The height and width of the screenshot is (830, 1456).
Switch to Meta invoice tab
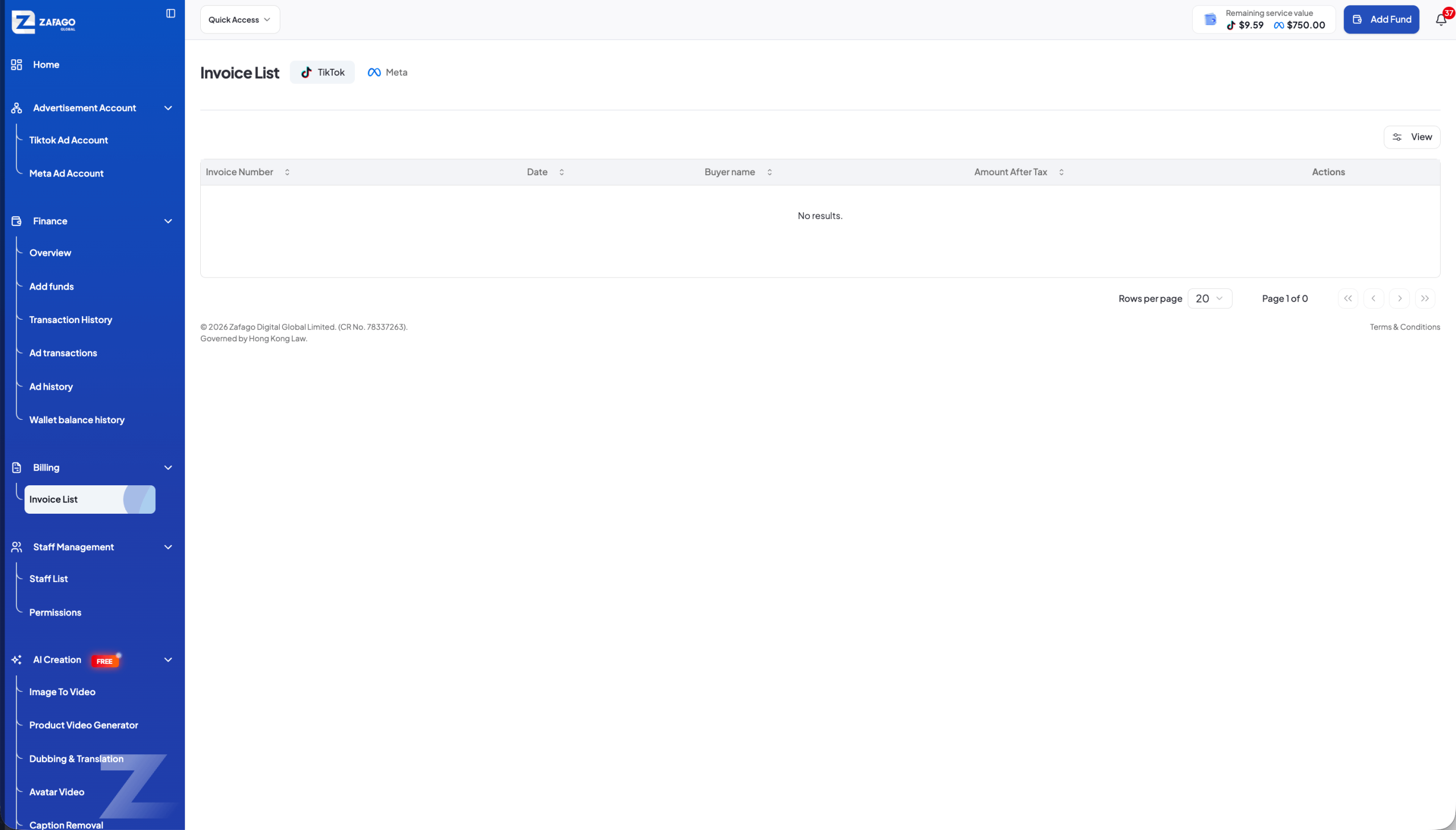click(387, 72)
